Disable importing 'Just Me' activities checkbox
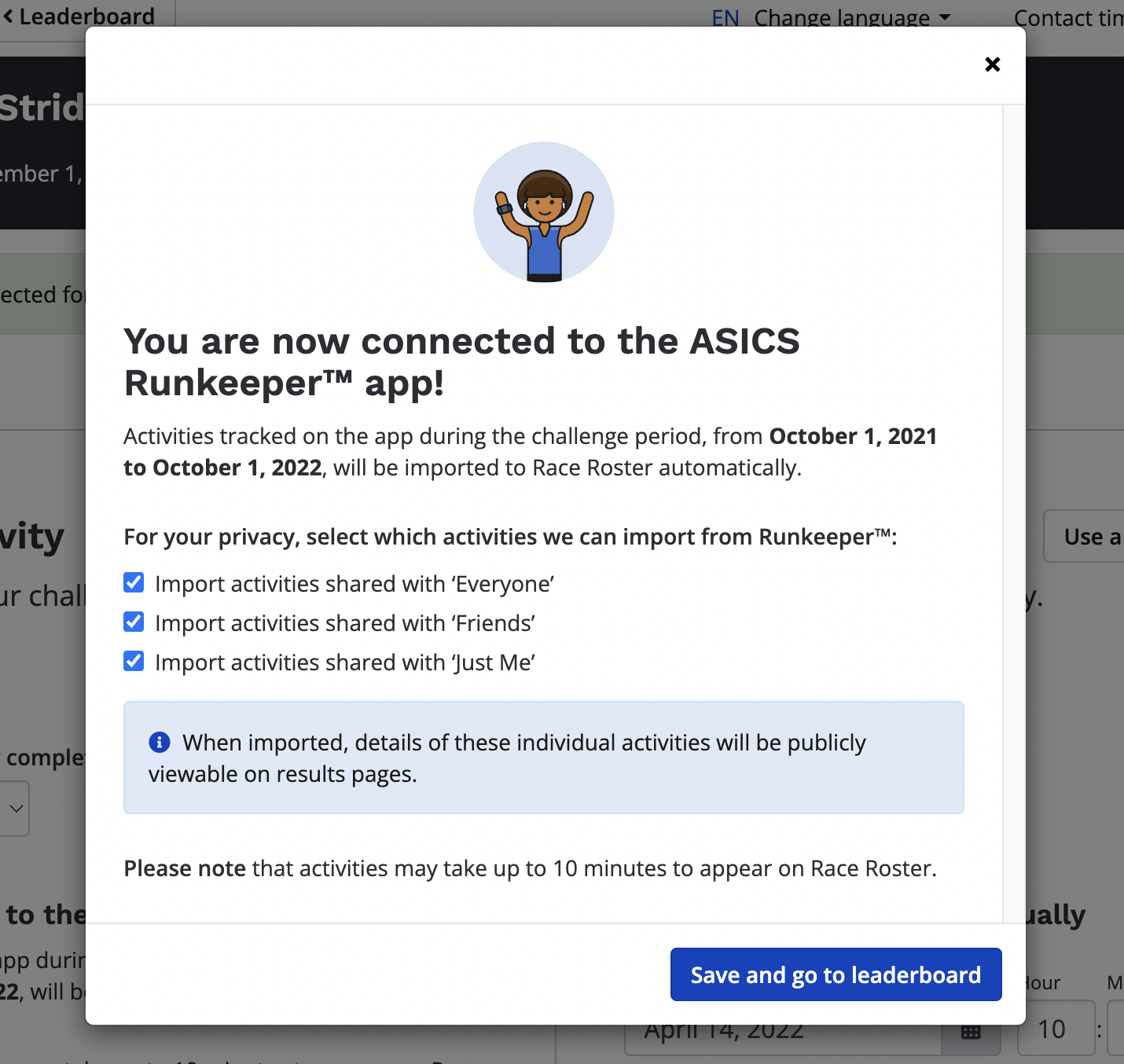The width and height of the screenshot is (1124, 1064). pyautogui.click(x=134, y=662)
